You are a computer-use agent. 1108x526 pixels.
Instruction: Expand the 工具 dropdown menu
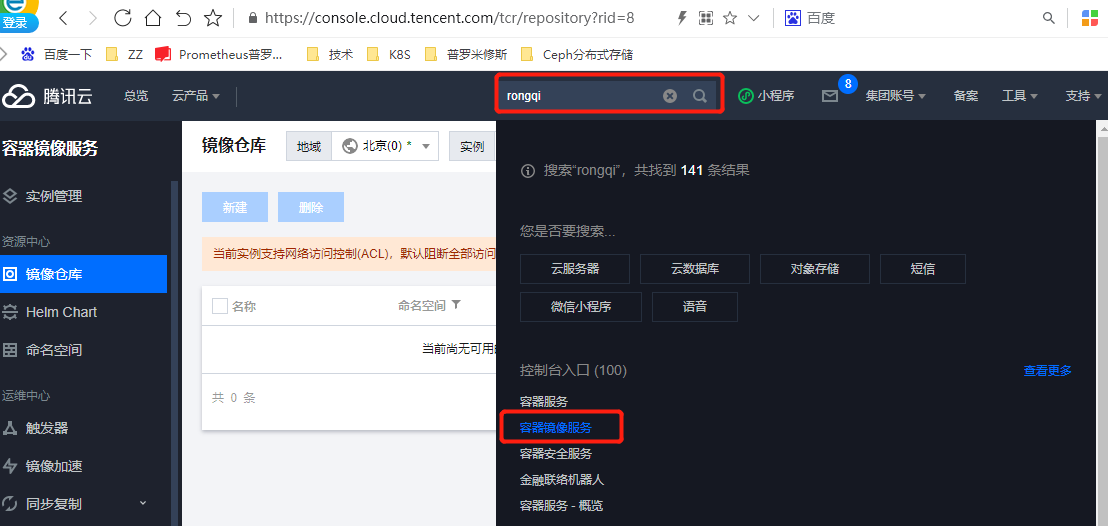pos(1020,95)
